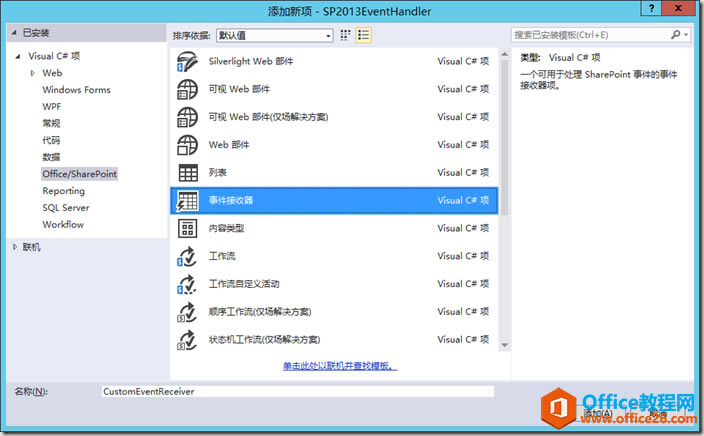Click the 工作流自定义活动 icon
The image size is (704, 436).
(x=187, y=284)
